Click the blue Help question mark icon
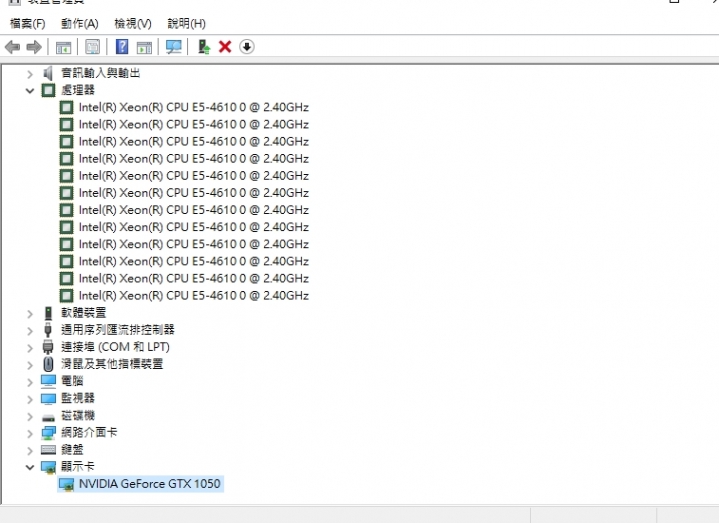The height and width of the screenshot is (523, 720). tap(122, 47)
